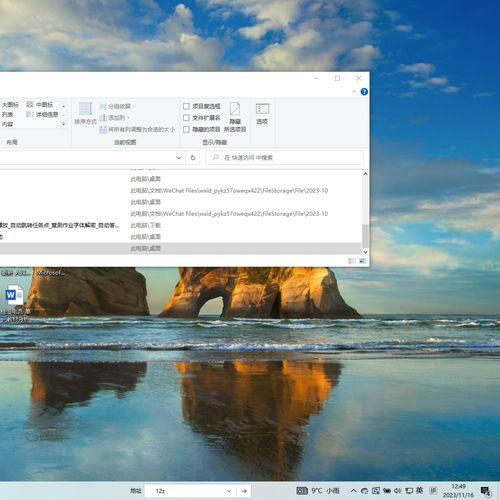Viewport: 500px width, 500px height.
Task: Open the taskbar clock 12:49 2023/11/16
Action: (458, 491)
